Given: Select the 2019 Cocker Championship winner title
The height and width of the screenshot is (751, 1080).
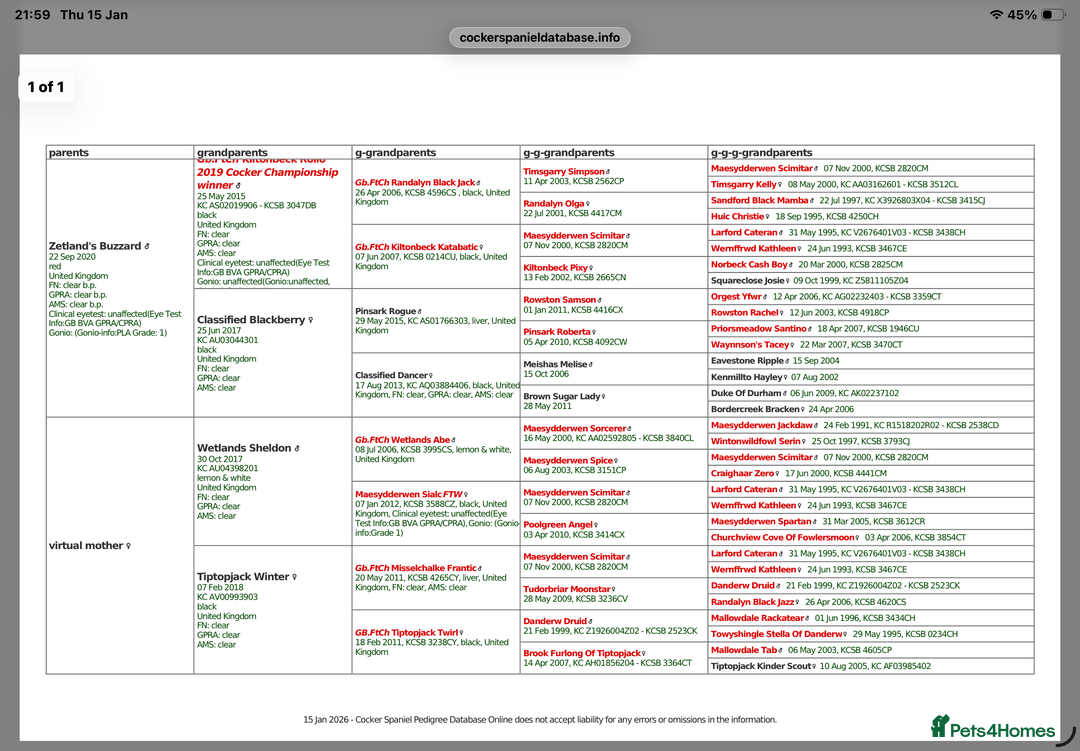Looking at the screenshot, I should click(267, 178).
